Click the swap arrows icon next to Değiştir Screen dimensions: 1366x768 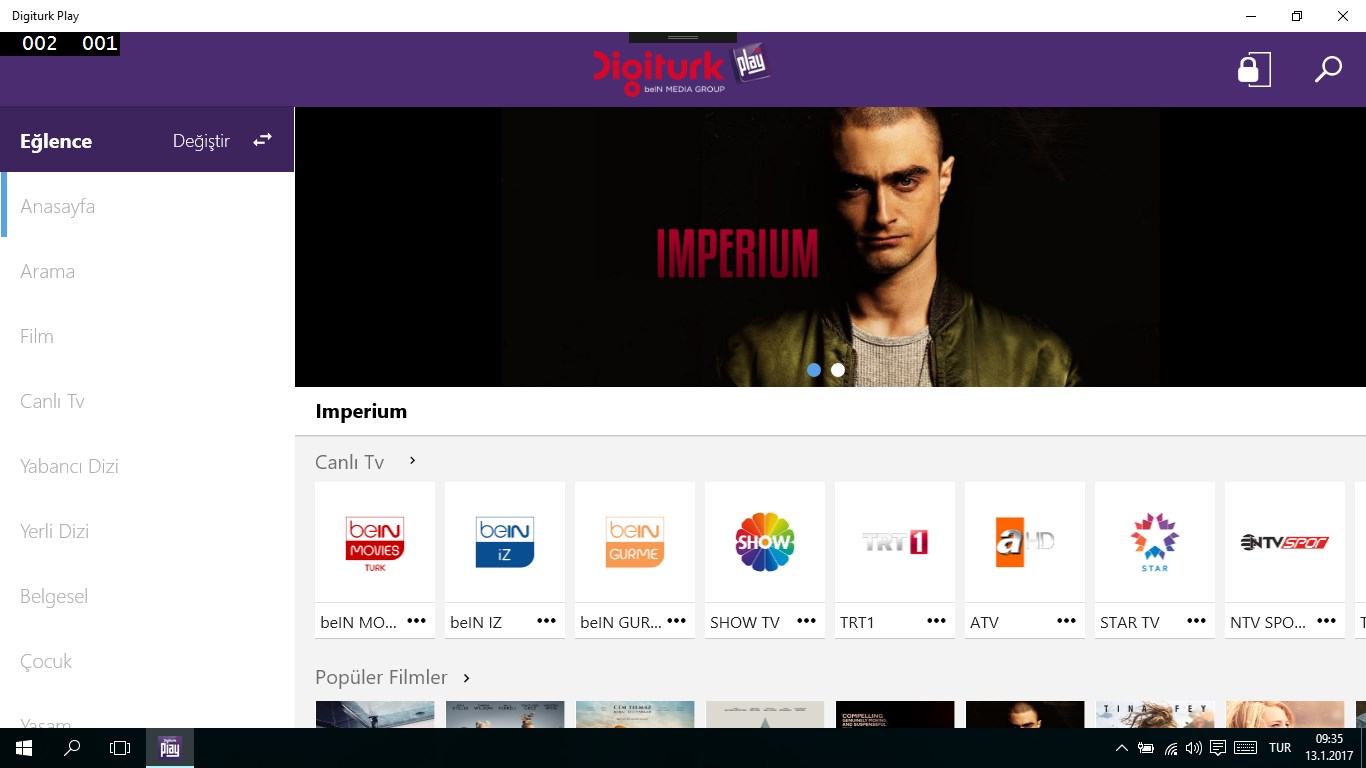[262, 140]
